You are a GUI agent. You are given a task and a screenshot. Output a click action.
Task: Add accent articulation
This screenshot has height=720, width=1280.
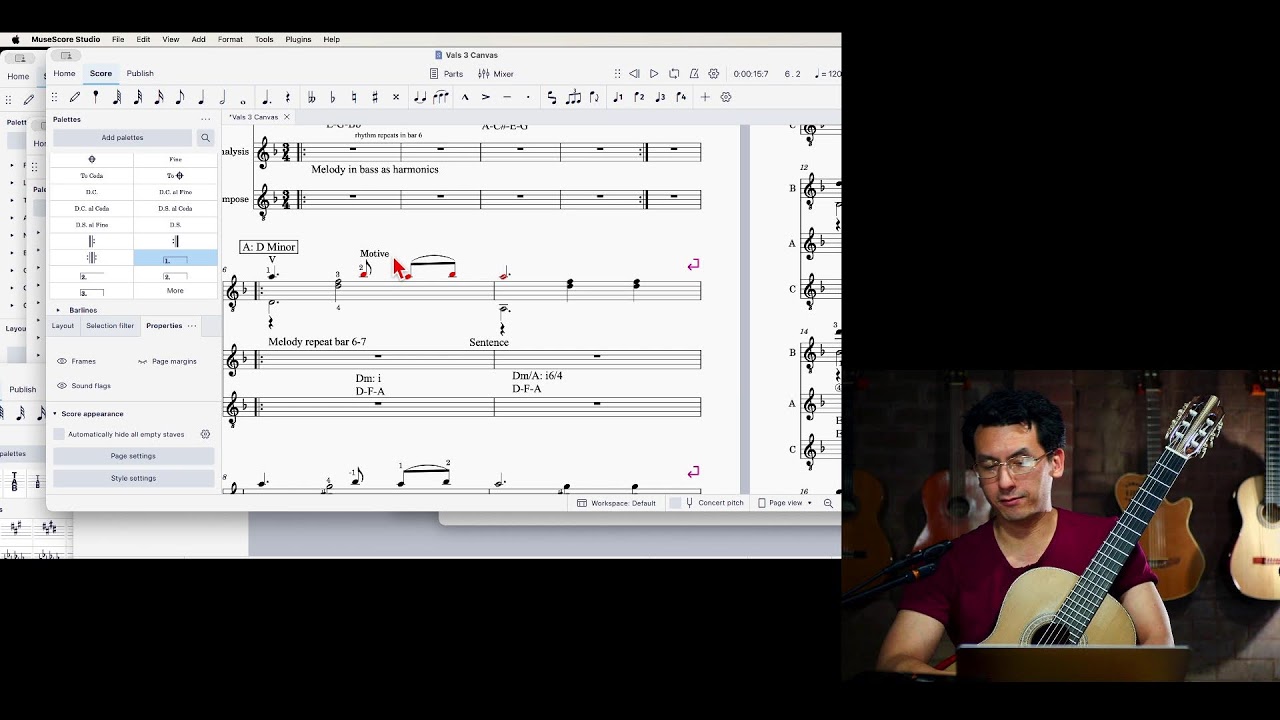coord(486,97)
